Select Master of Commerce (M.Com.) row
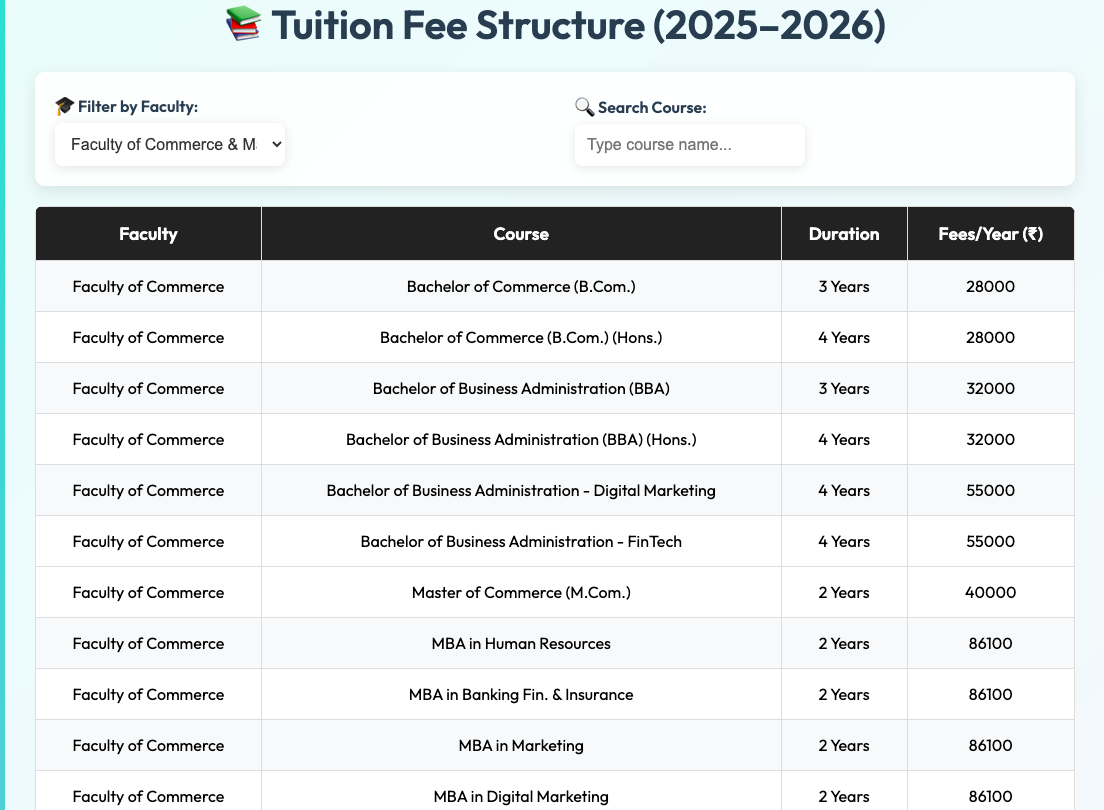Image resolution: width=1104 pixels, height=810 pixels. tap(521, 593)
